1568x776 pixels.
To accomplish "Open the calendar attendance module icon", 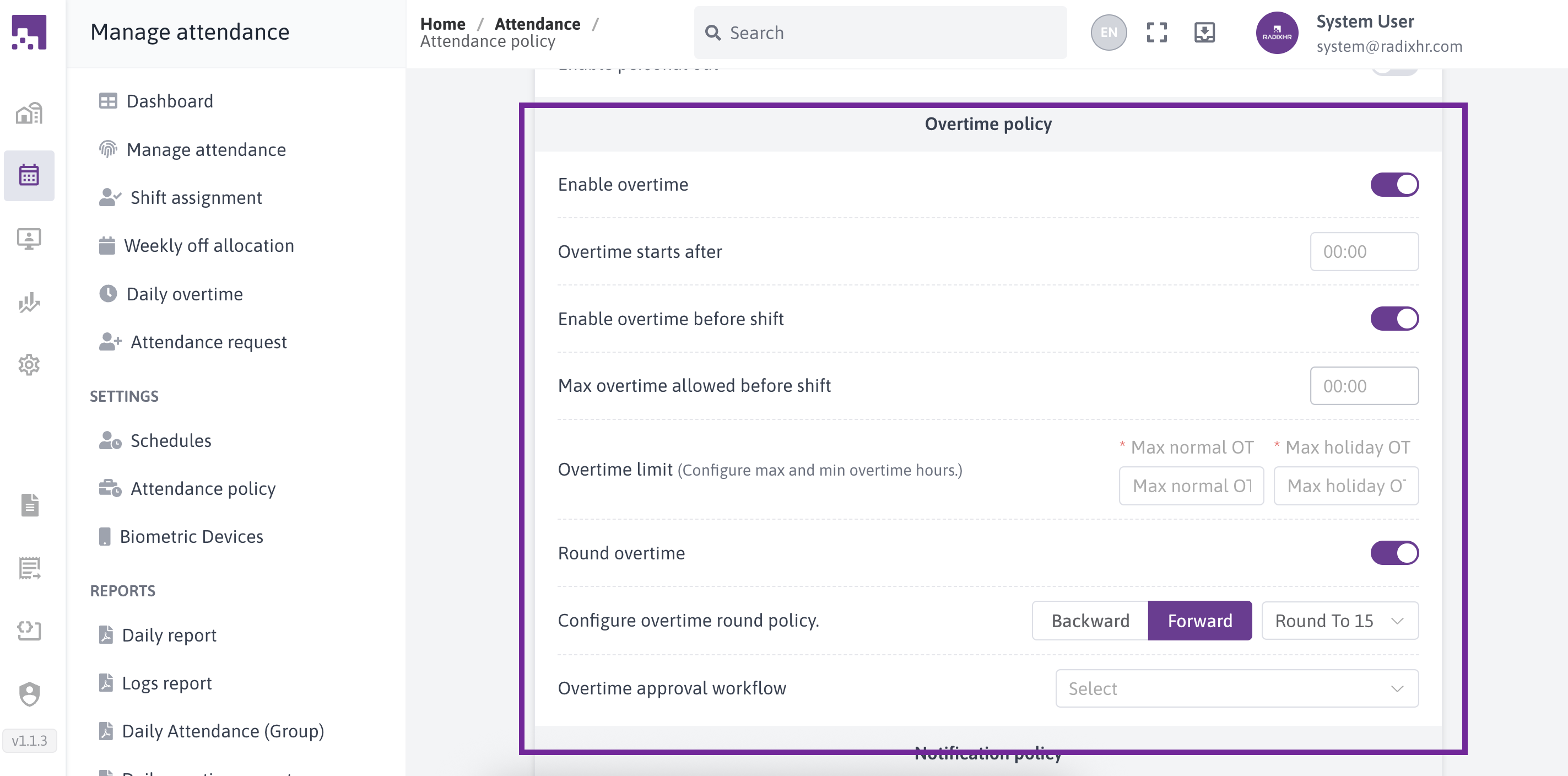I will pos(29,175).
